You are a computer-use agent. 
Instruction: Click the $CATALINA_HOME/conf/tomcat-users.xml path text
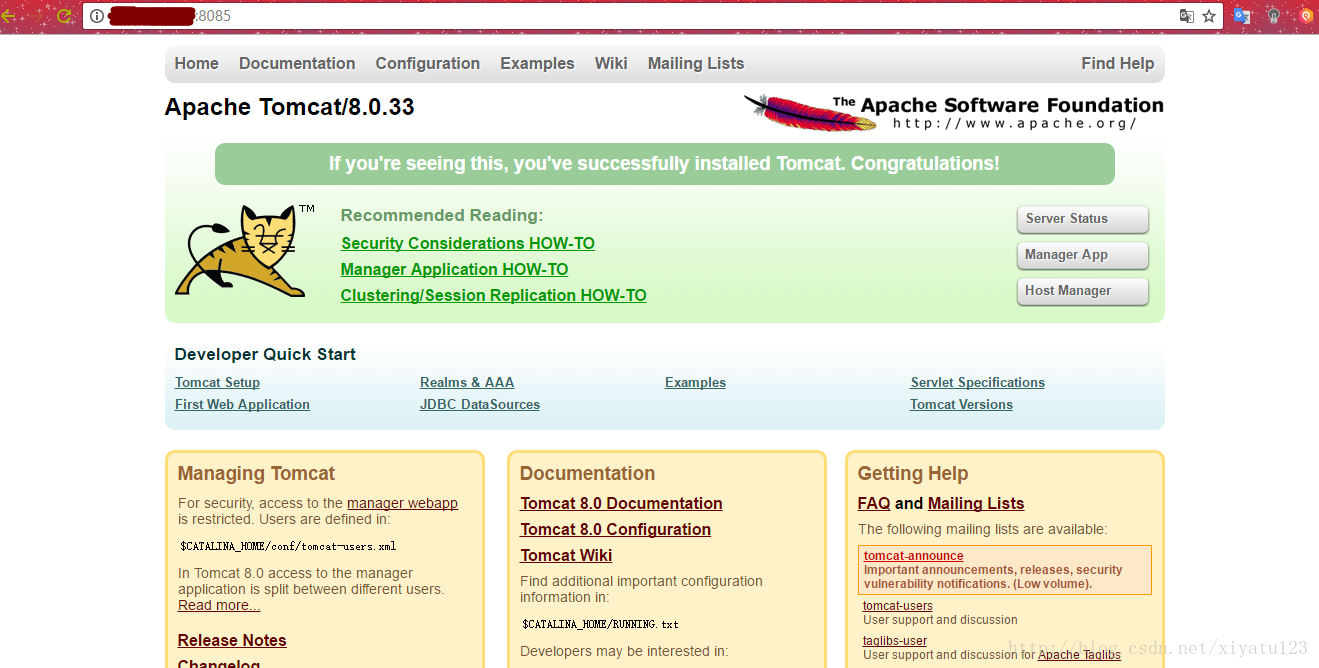[288, 546]
